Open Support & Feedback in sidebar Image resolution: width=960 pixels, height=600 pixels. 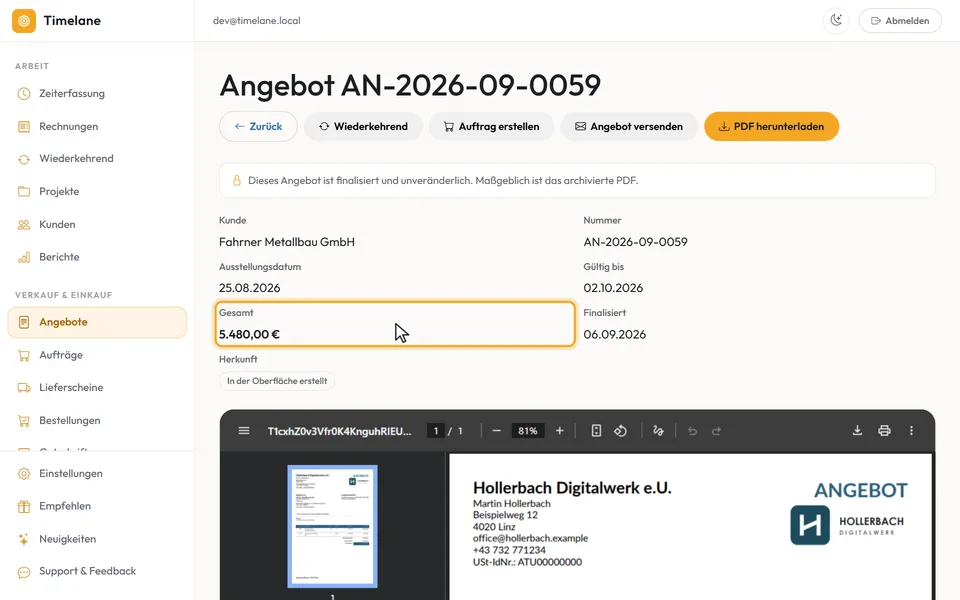[97, 571]
